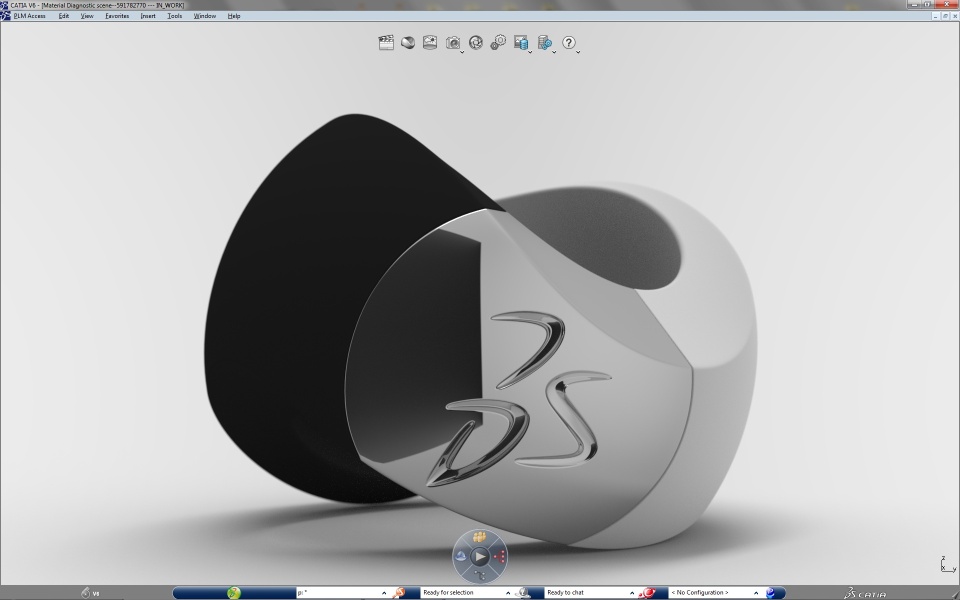
Task: Open the View menu
Action: [x=87, y=16]
